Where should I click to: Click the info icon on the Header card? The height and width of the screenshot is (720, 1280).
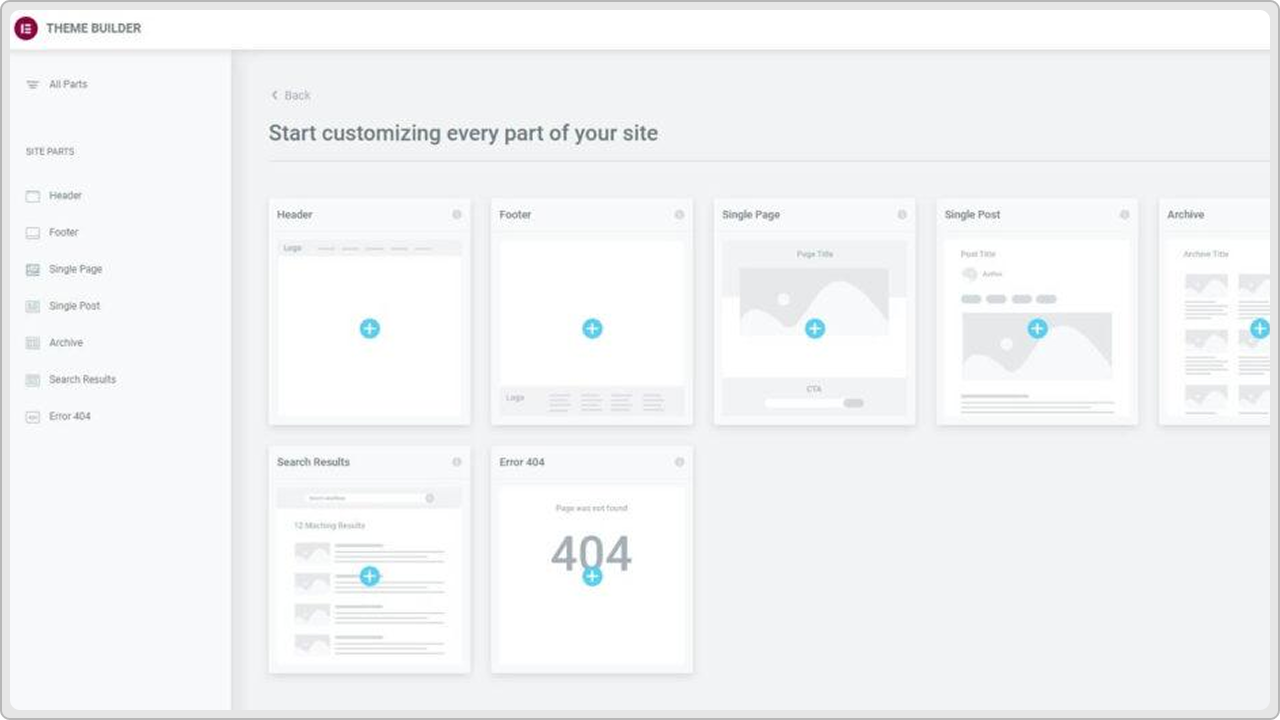[x=457, y=214]
